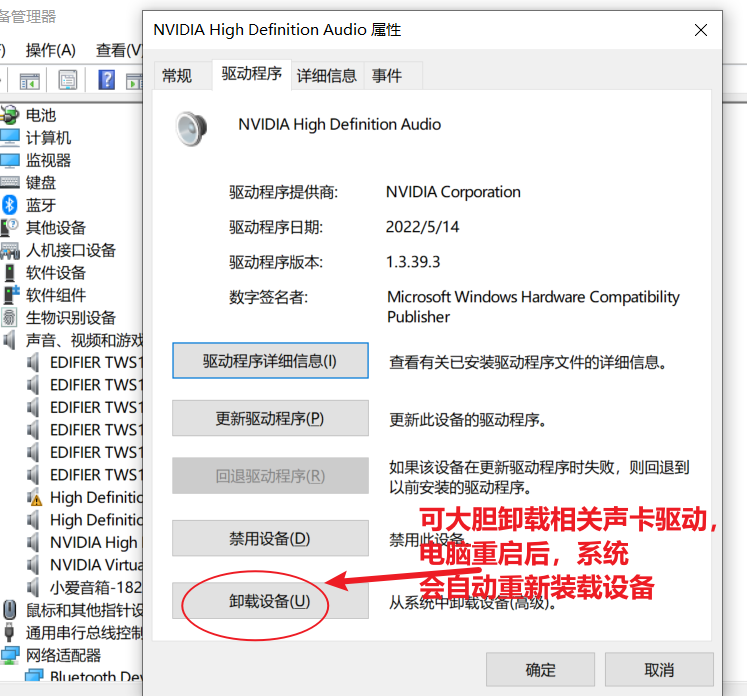Click the 小爱音箱 speaker icon
747x696 pixels.
tap(33, 587)
